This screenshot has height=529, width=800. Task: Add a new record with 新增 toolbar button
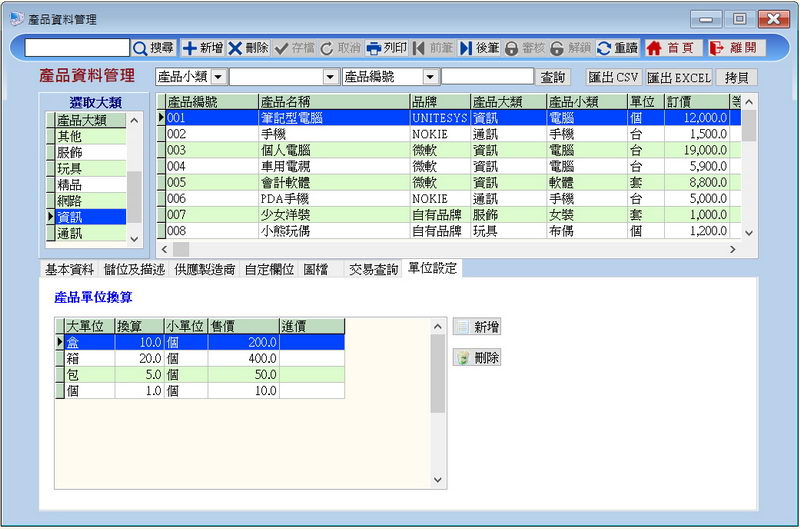(x=202, y=48)
